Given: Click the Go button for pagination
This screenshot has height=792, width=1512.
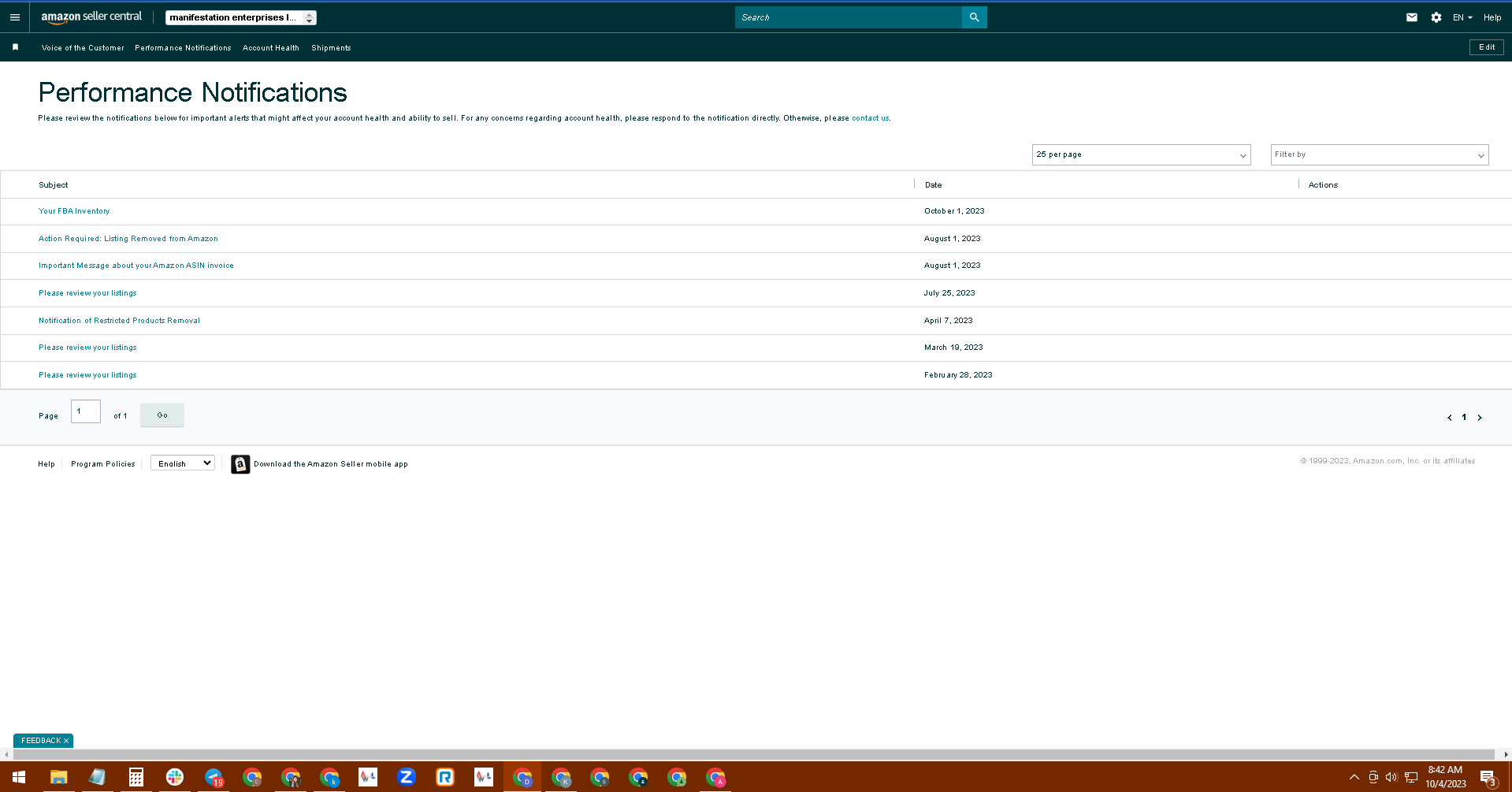Looking at the screenshot, I should (x=162, y=415).
